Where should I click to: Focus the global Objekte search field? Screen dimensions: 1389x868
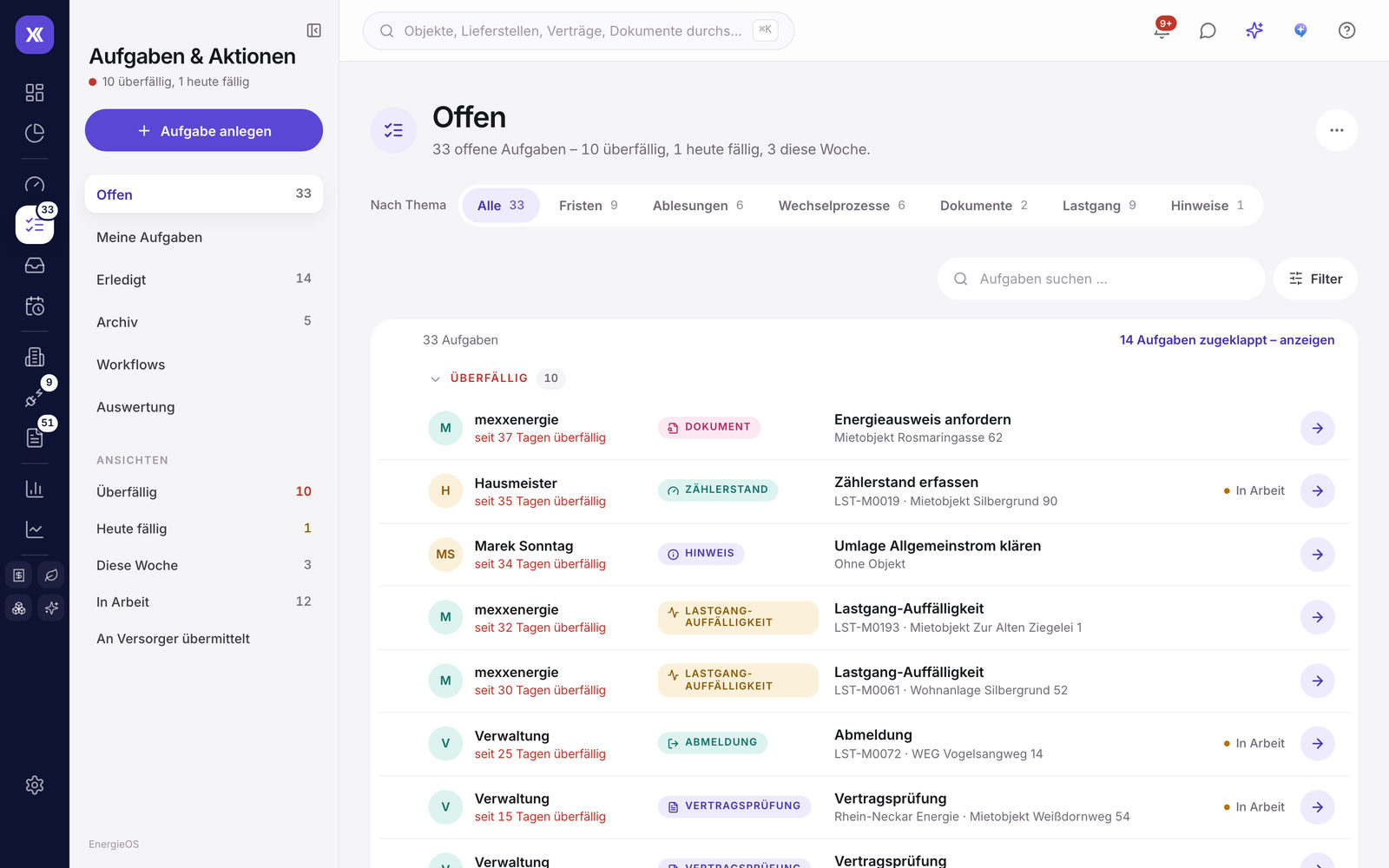click(x=578, y=30)
